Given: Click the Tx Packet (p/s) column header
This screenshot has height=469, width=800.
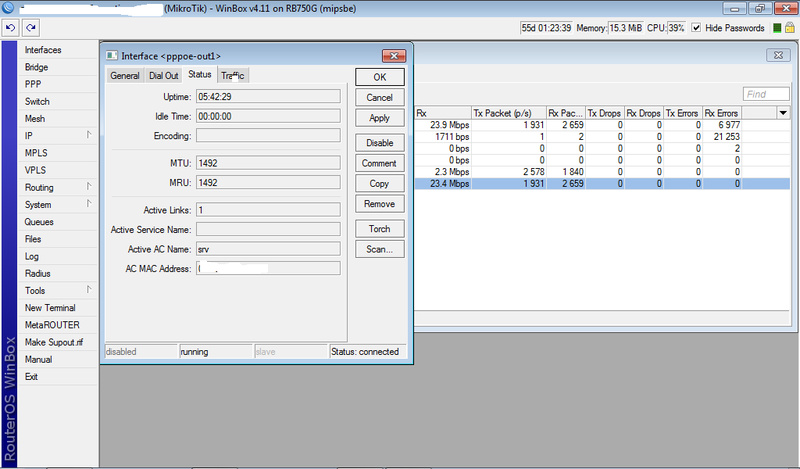Looking at the screenshot, I should (509, 113).
